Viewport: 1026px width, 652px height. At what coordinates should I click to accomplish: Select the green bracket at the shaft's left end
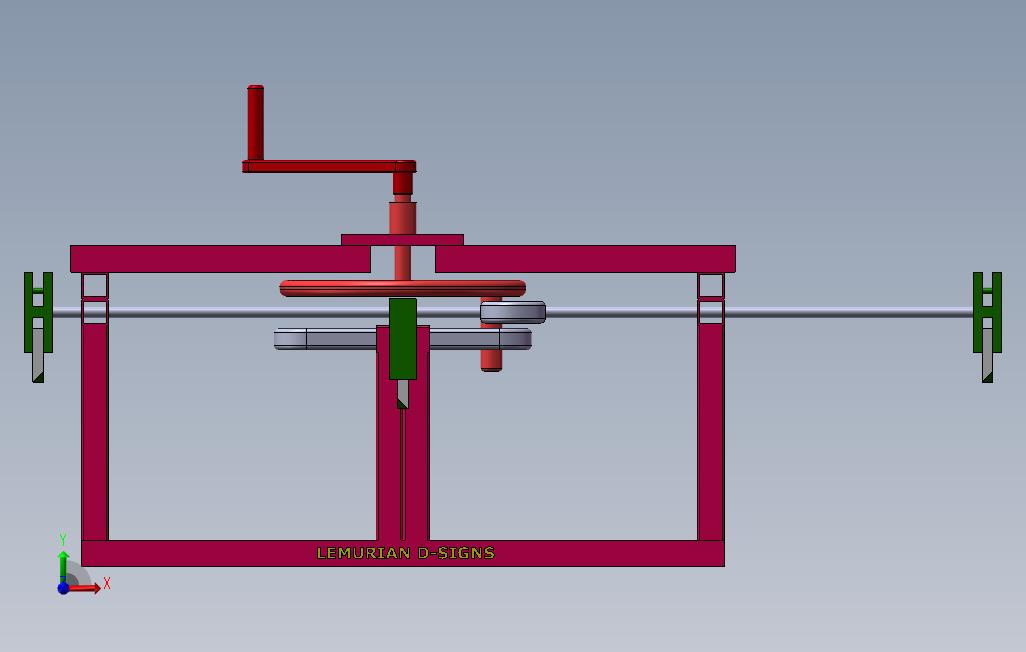[x=38, y=312]
